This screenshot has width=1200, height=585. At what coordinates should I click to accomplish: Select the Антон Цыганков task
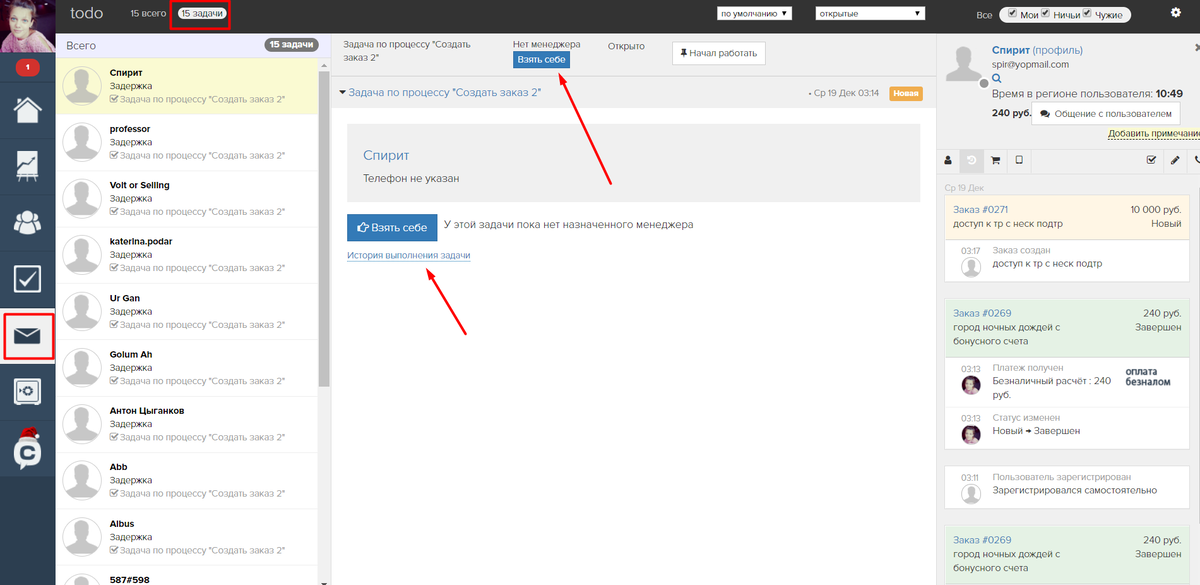(x=188, y=423)
